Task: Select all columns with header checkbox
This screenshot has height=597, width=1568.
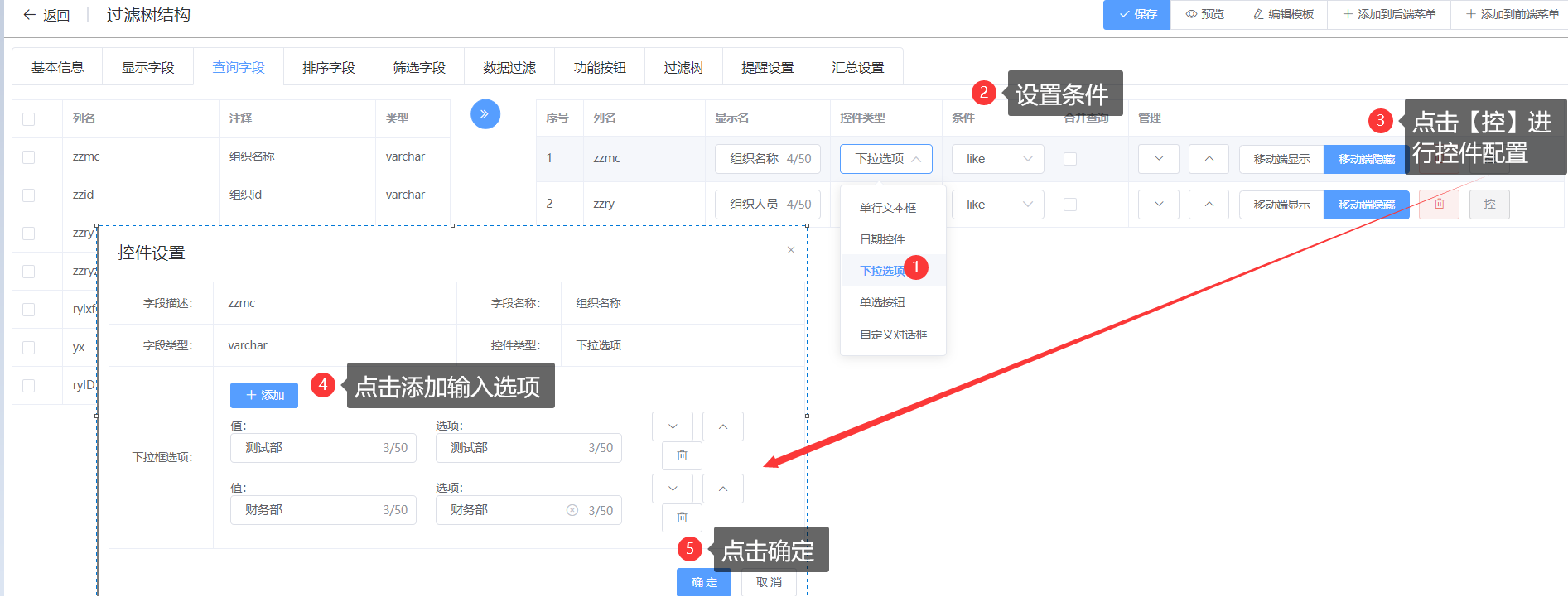Action: coord(29,119)
